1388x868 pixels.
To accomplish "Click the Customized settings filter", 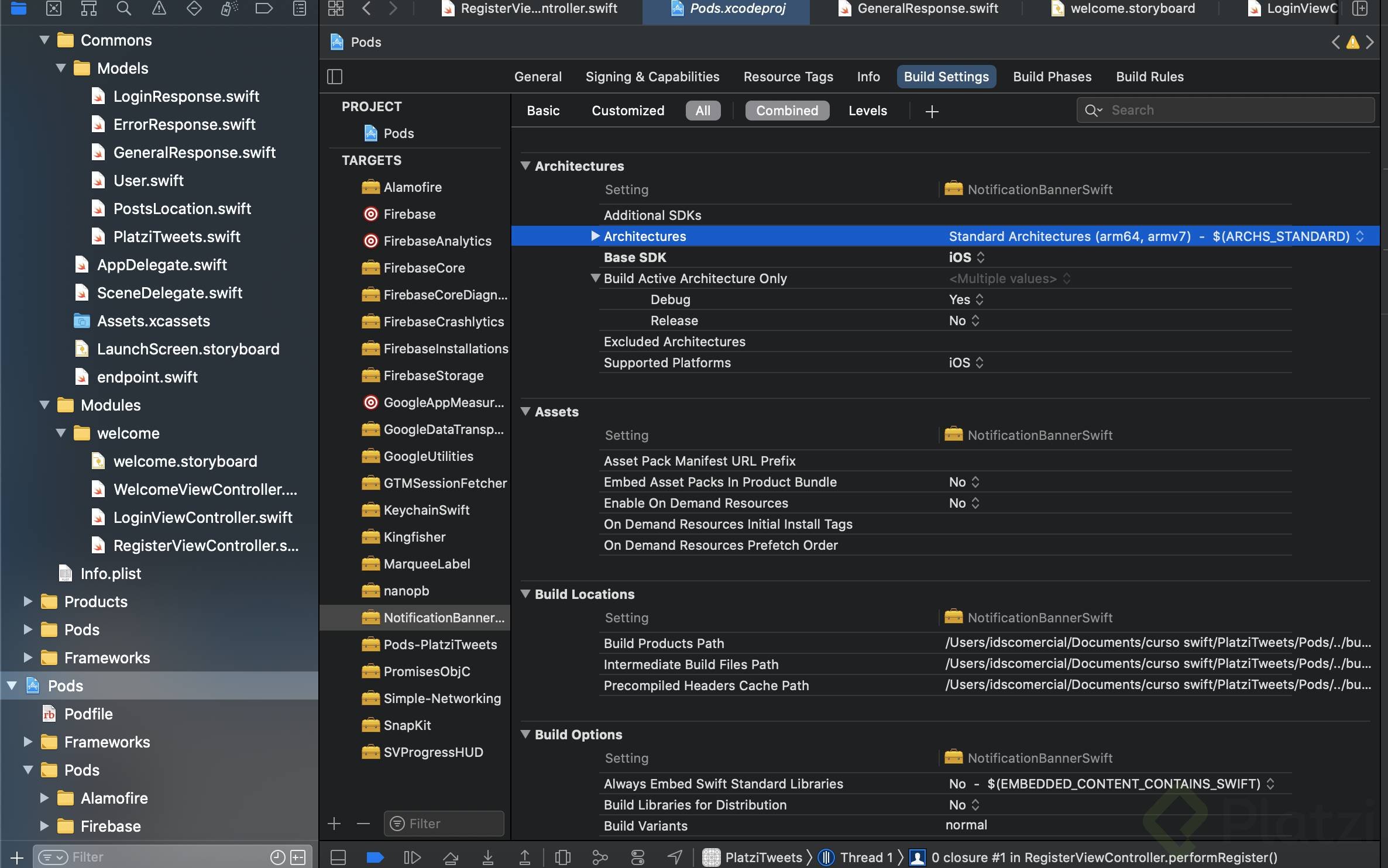I will (x=627, y=111).
